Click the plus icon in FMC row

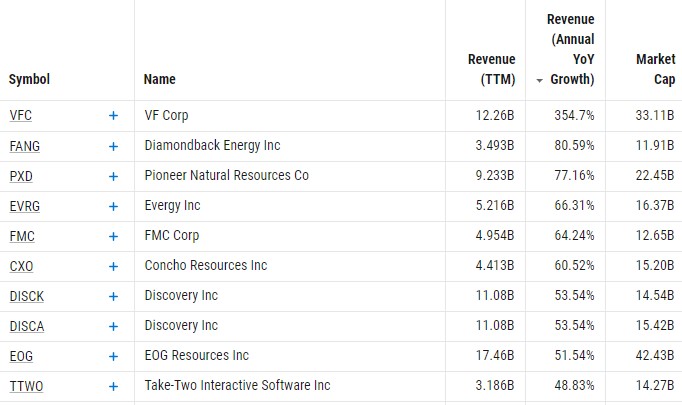click(x=113, y=237)
